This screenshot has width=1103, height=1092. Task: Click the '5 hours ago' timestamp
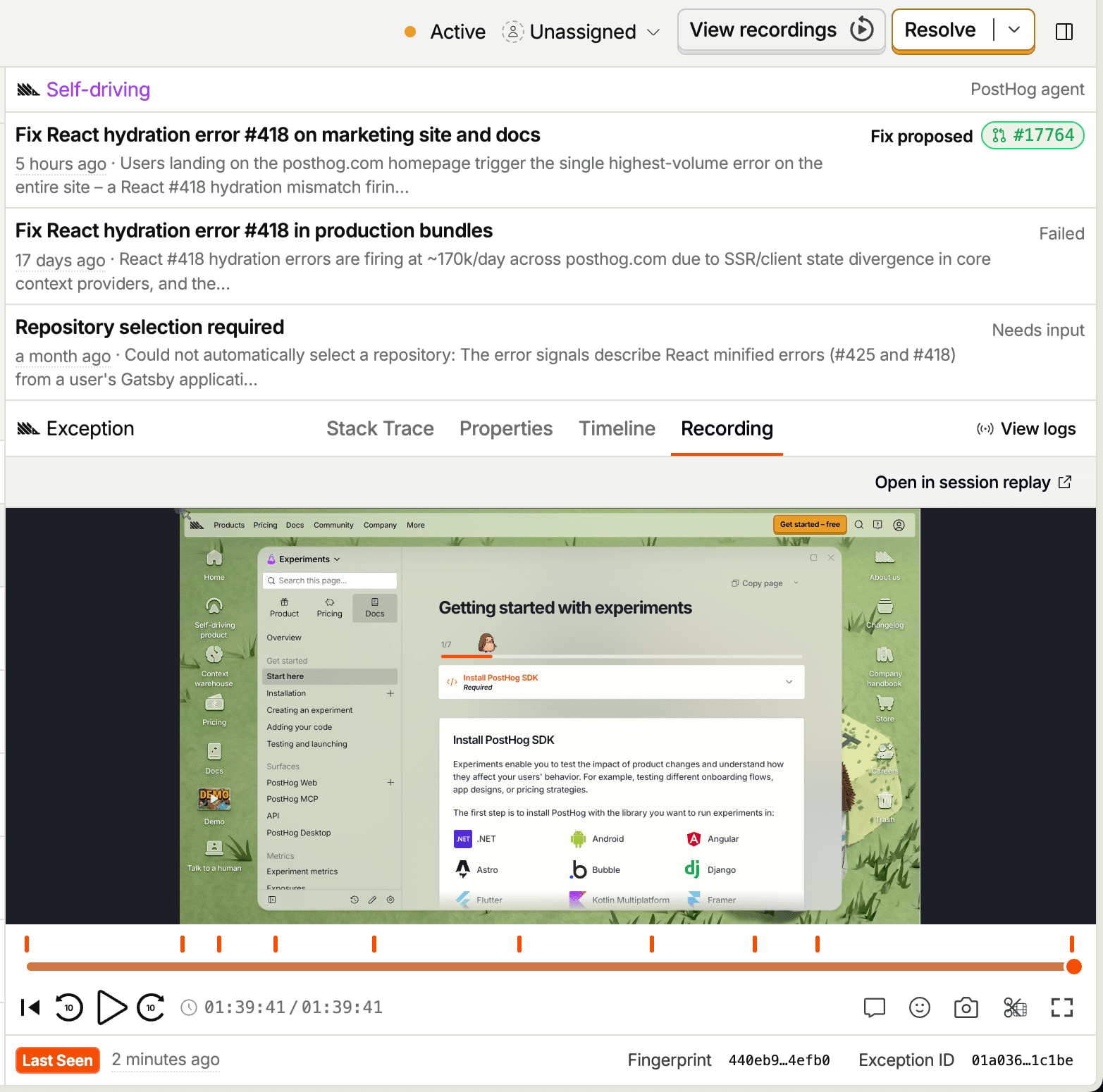pos(61,163)
